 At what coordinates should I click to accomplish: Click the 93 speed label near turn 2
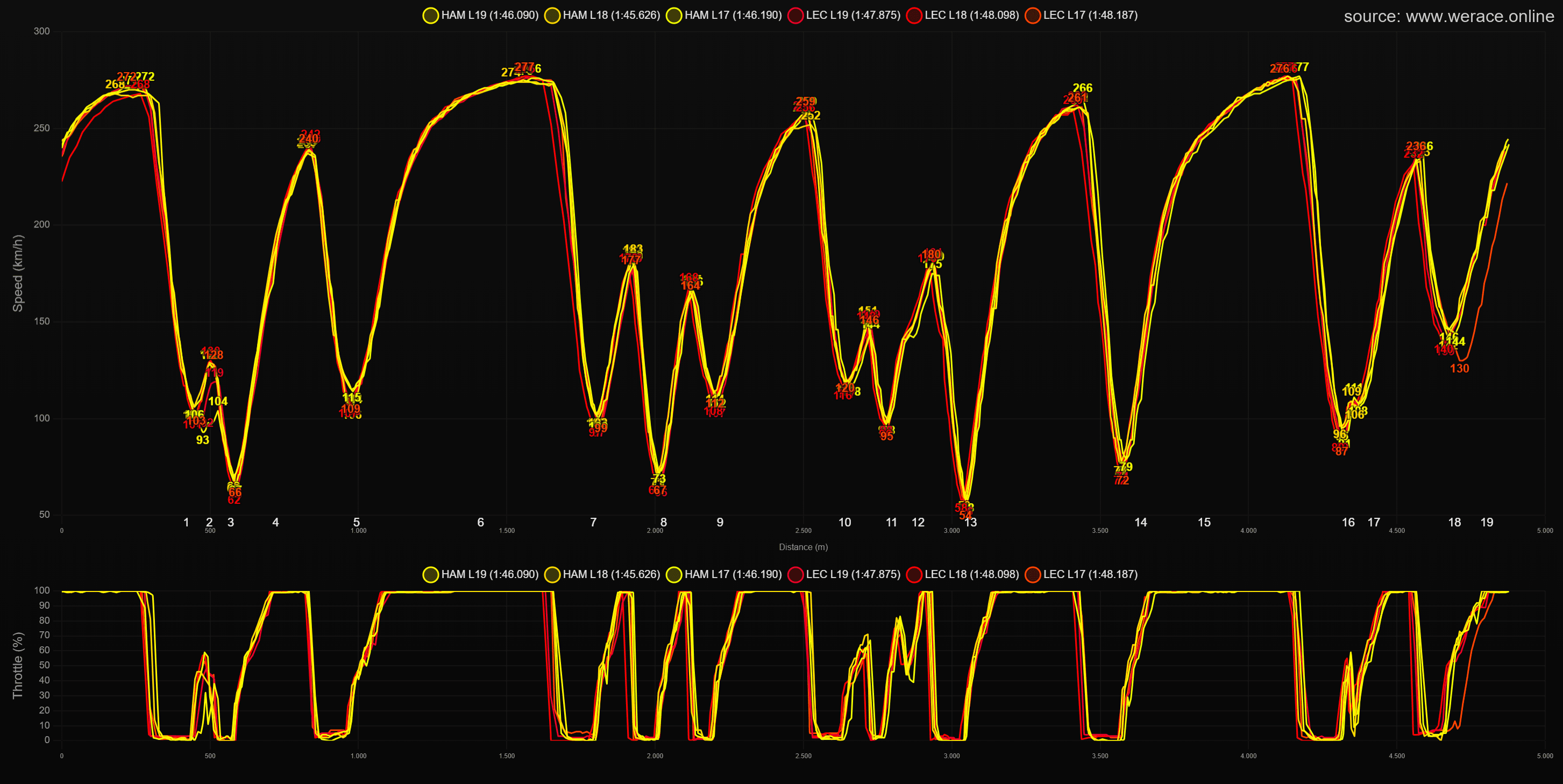(203, 440)
